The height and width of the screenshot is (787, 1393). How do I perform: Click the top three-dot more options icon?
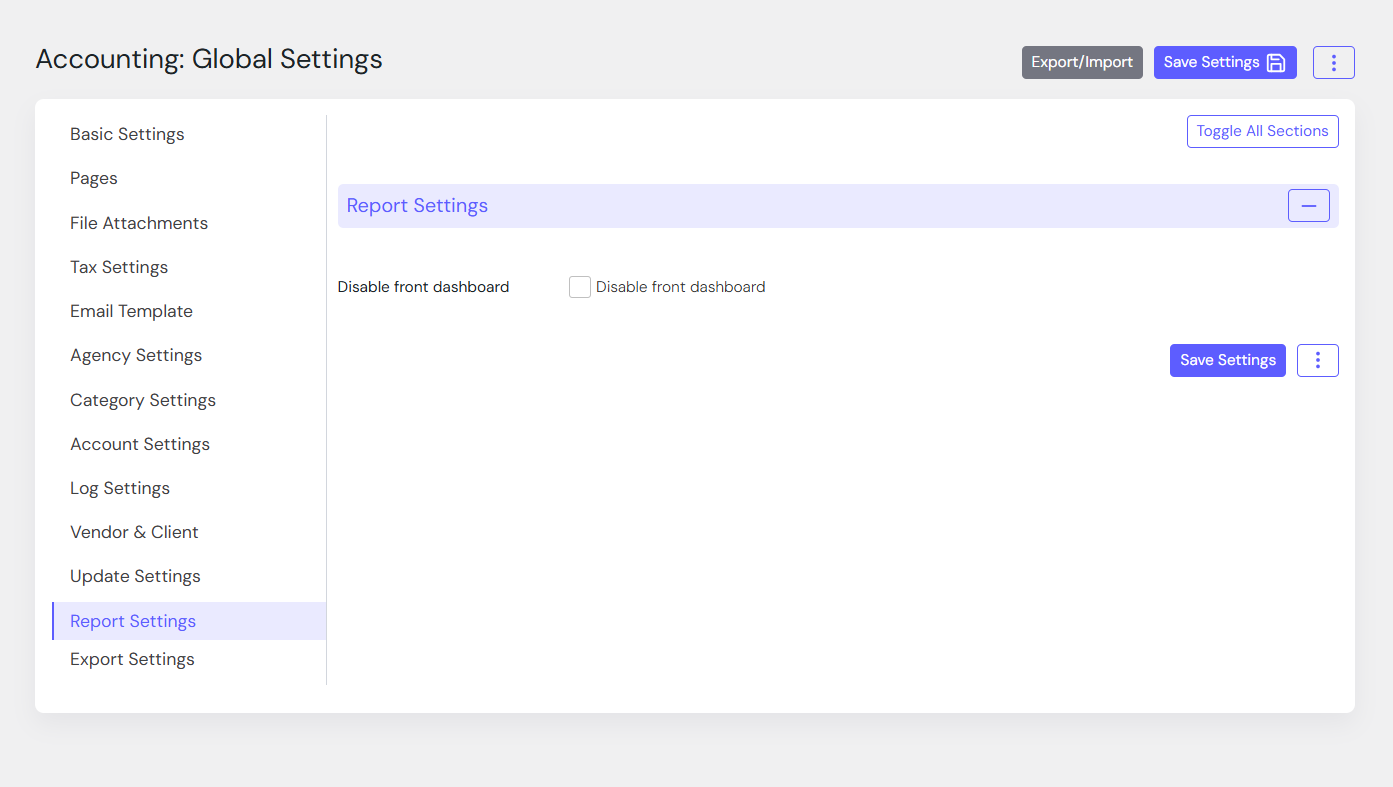pos(1333,62)
